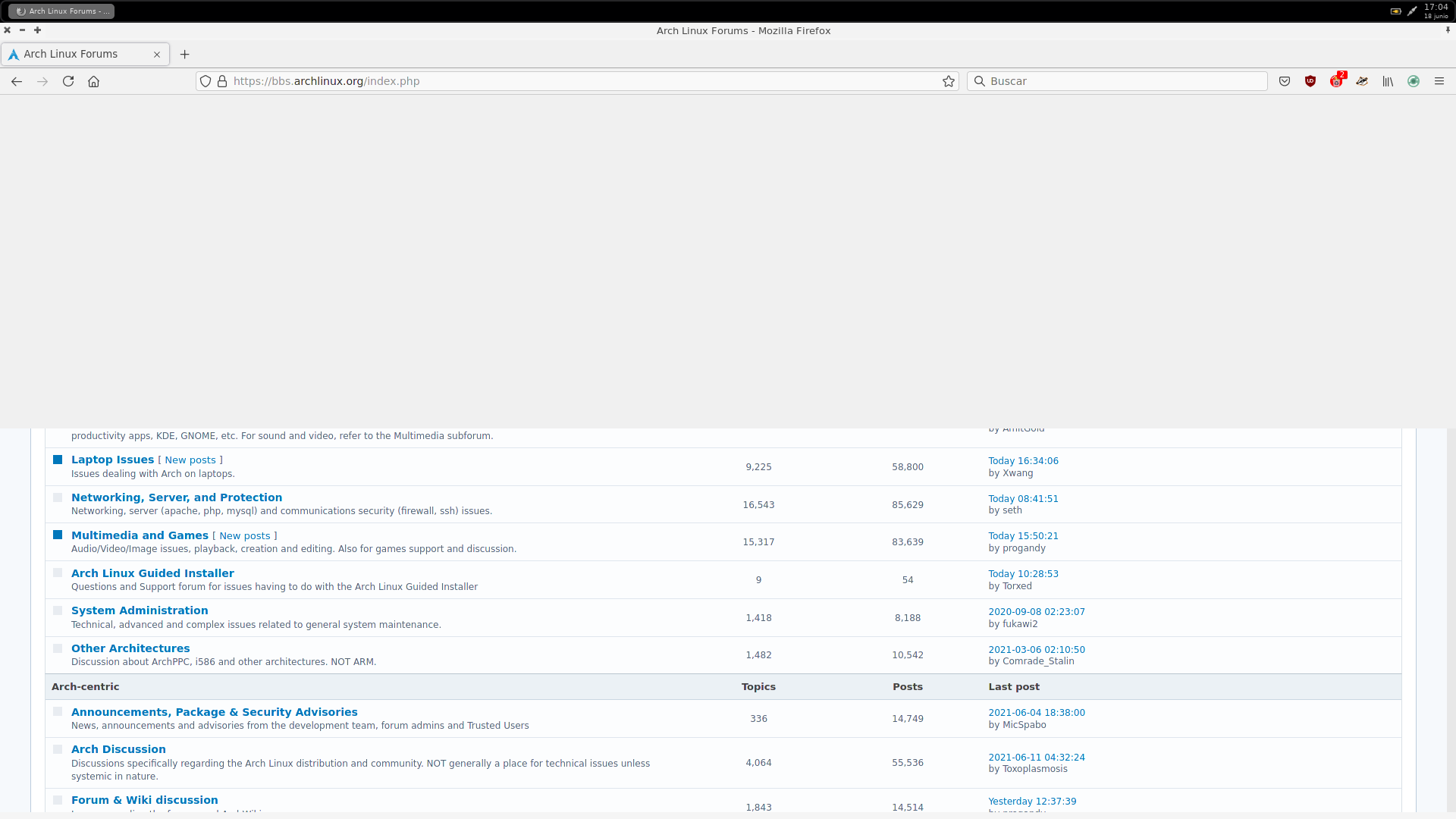Click the 'by Xwang' author text

[1011, 473]
